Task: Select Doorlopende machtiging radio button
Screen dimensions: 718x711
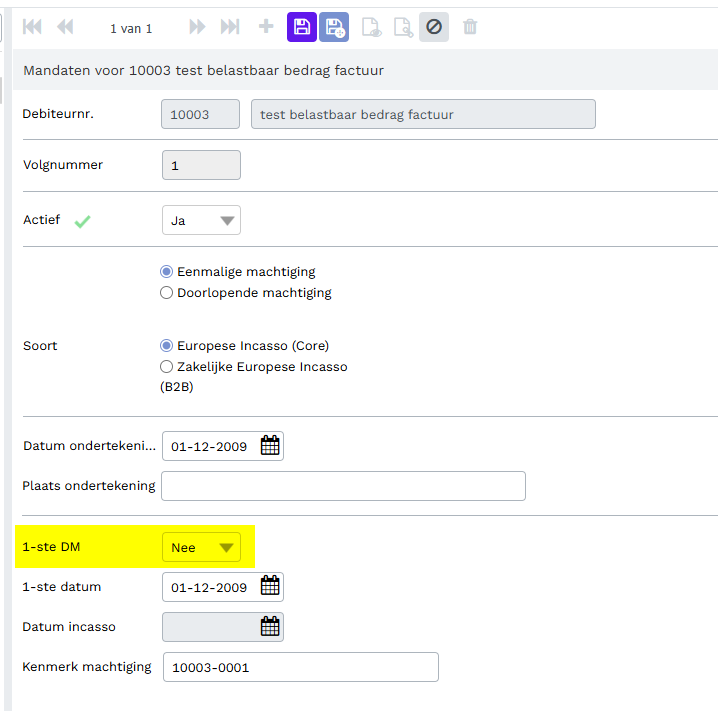Action: coord(167,293)
